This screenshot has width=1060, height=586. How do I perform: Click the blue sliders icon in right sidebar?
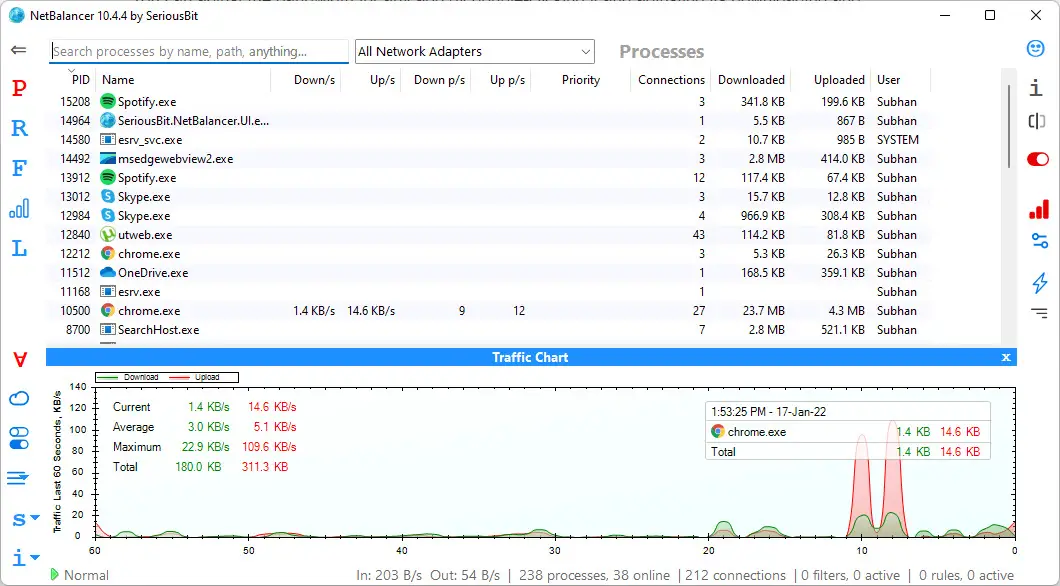[x=1039, y=241]
